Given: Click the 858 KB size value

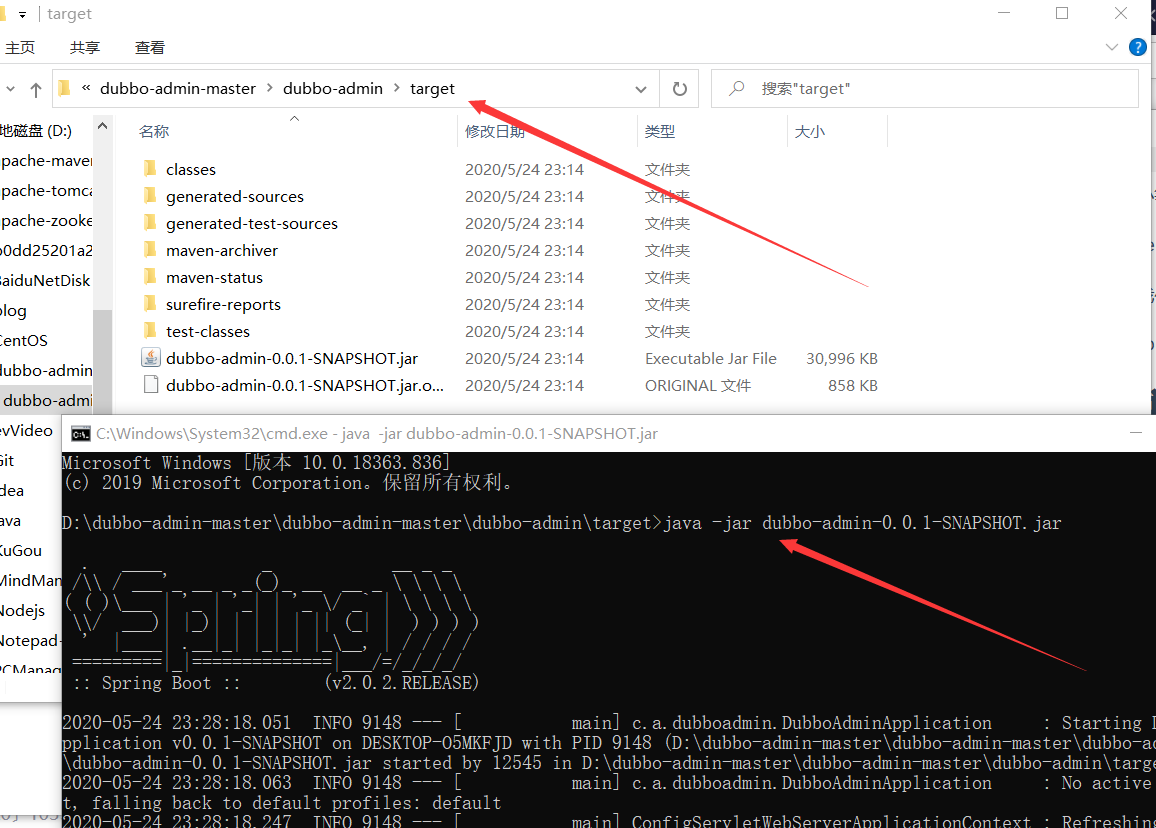Looking at the screenshot, I should [852, 385].
